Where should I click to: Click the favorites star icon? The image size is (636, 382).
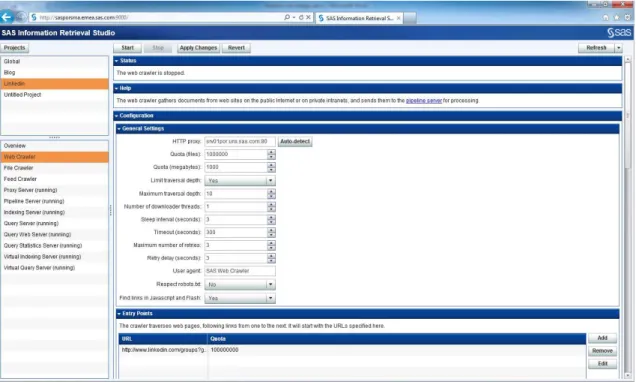[x=617, y=17]
